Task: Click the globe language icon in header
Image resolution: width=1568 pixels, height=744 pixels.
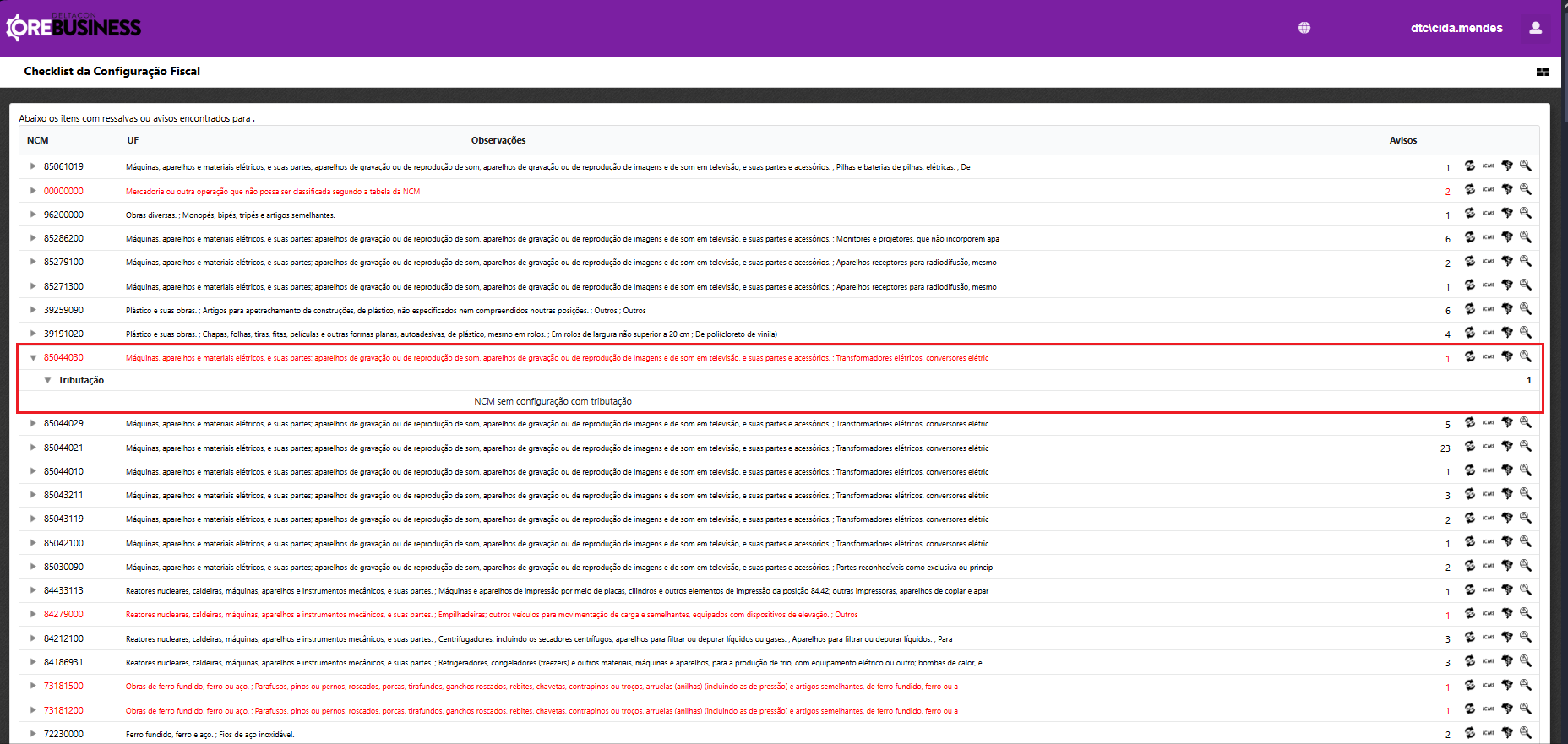Action: (x=1304, y=28)
